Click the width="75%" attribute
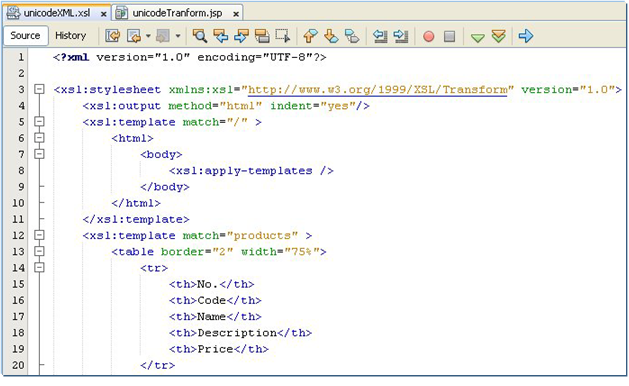Image resolution: width=629 pixels, height=386 pixels. coord(280,252)
